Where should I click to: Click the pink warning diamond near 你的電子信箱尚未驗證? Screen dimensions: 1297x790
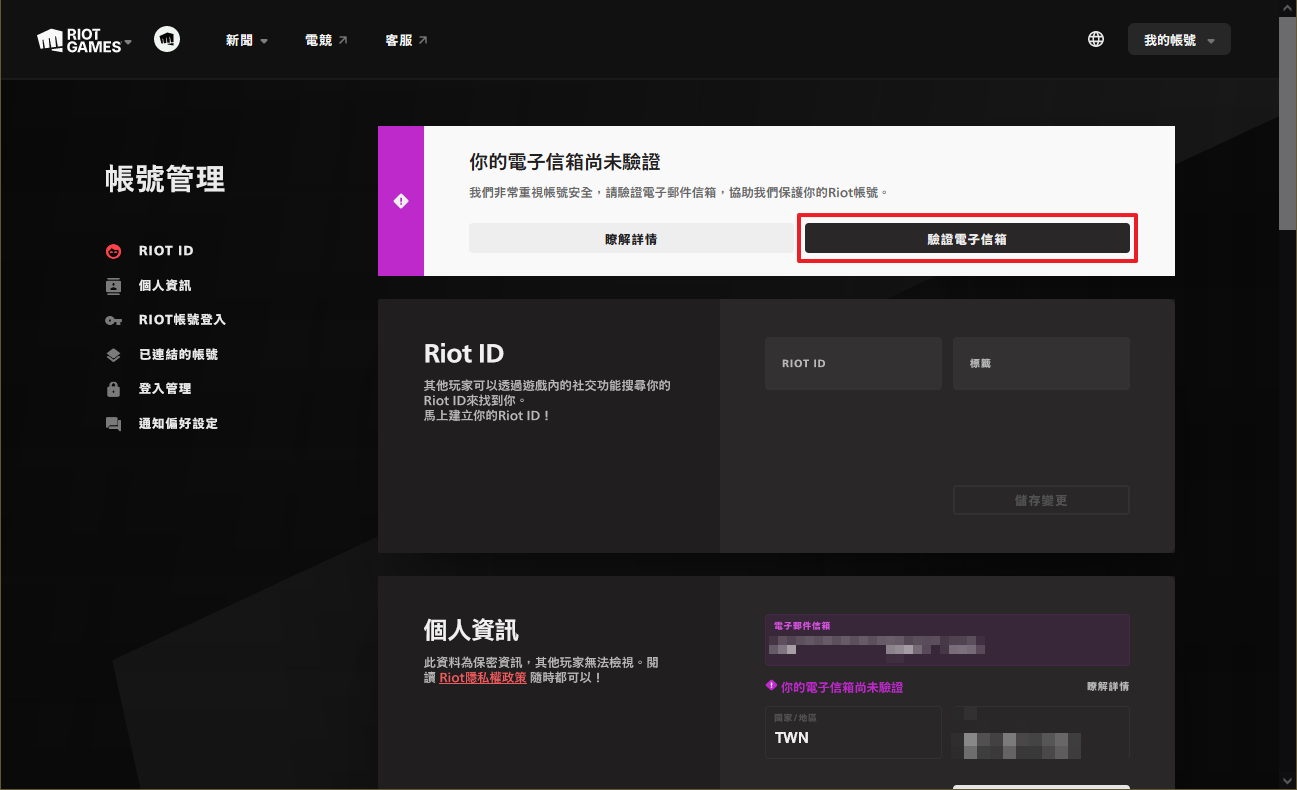click(x=771, y=687)
